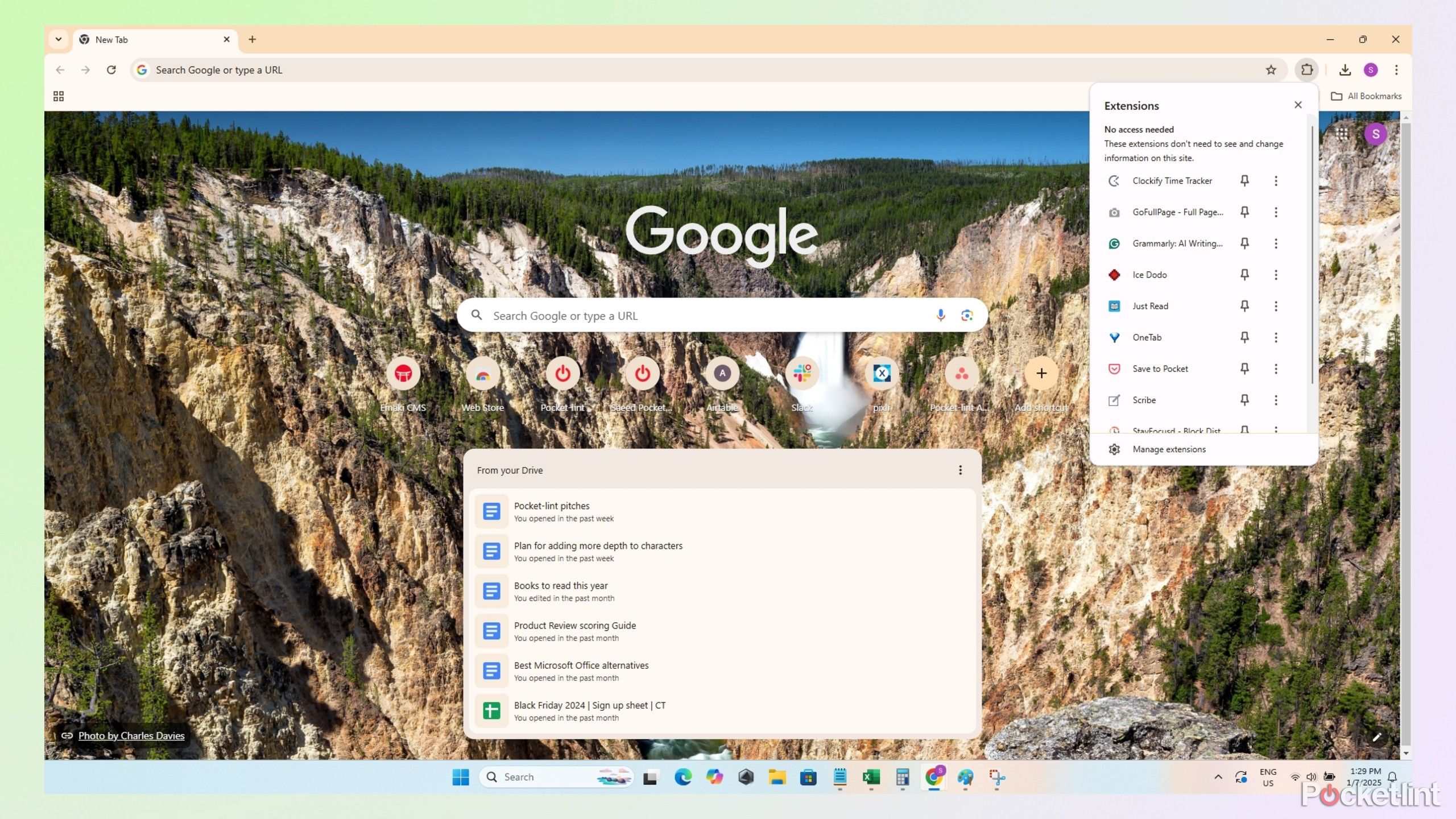Open more options for OneTab extension
The height and width of the screenshot is (819, 1456).
(1276, 337)
